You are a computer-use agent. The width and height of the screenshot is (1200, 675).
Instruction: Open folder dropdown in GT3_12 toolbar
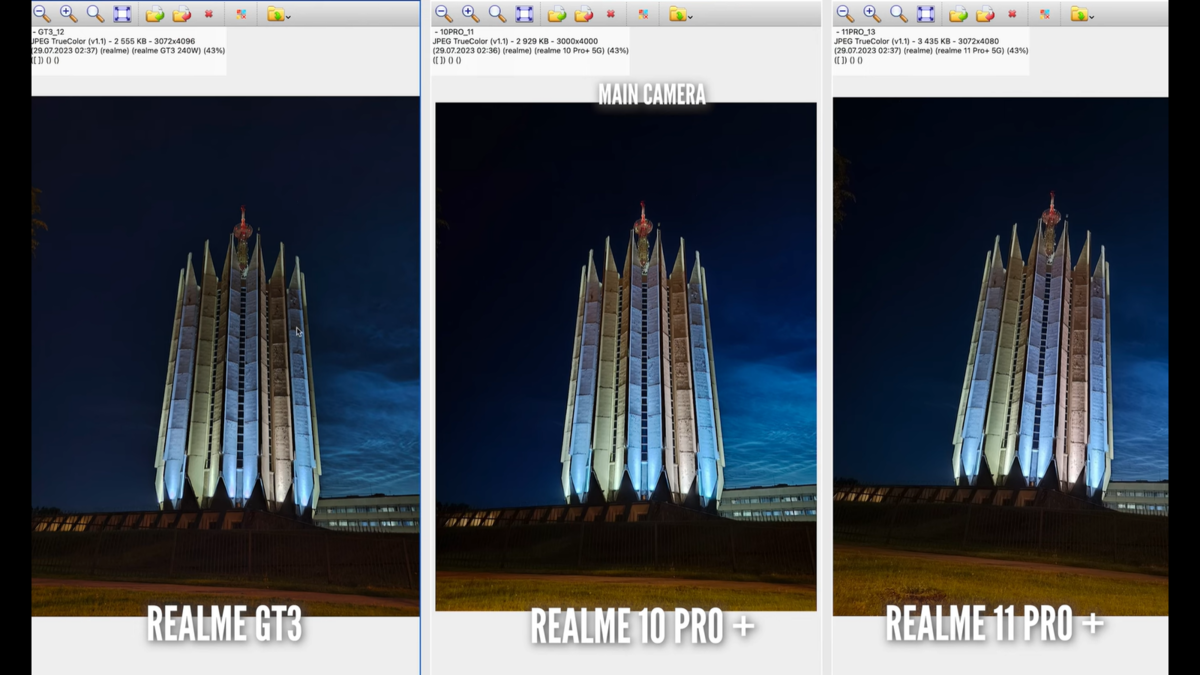278,14
